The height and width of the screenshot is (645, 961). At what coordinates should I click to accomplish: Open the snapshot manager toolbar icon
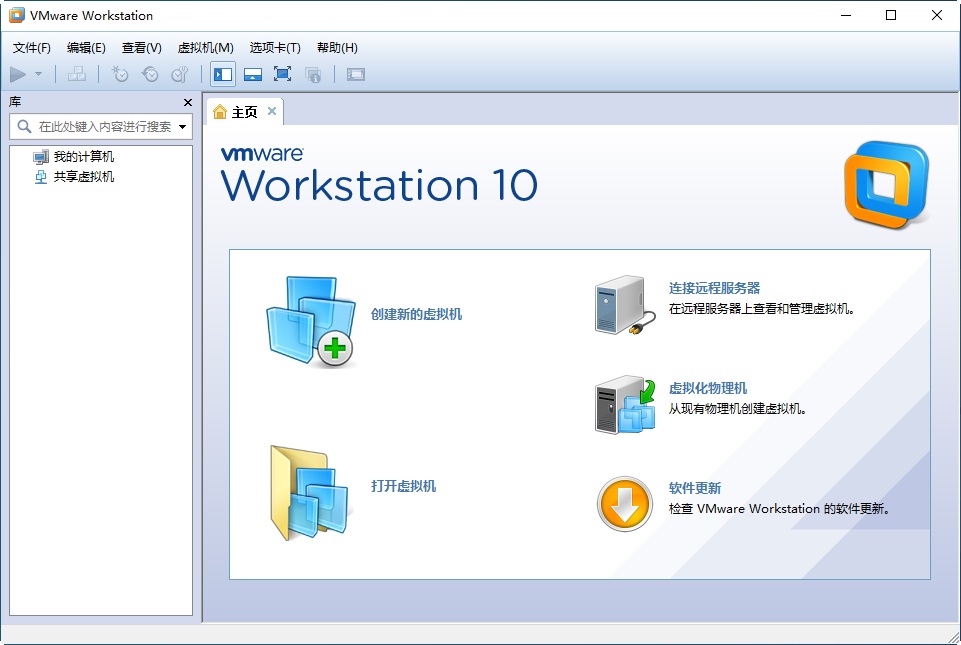180,74
